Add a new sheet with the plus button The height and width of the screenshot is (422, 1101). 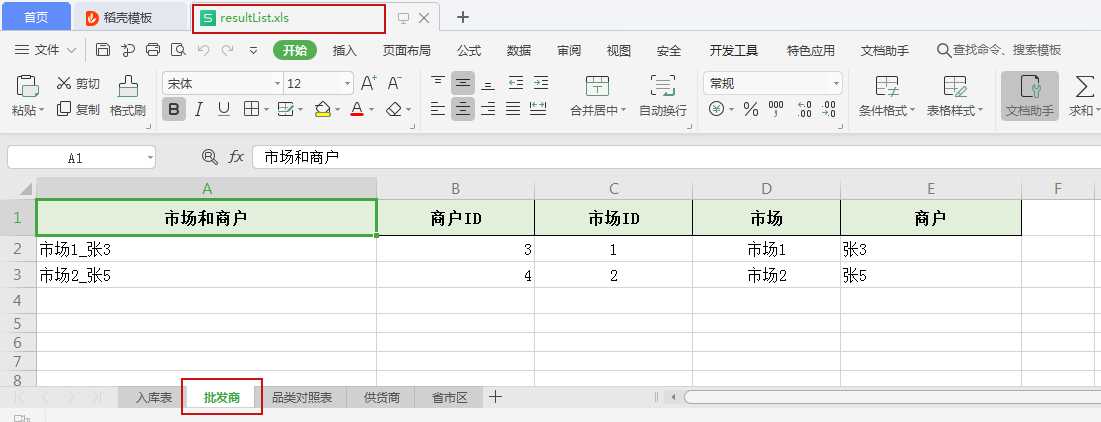(x=495, y=397)
